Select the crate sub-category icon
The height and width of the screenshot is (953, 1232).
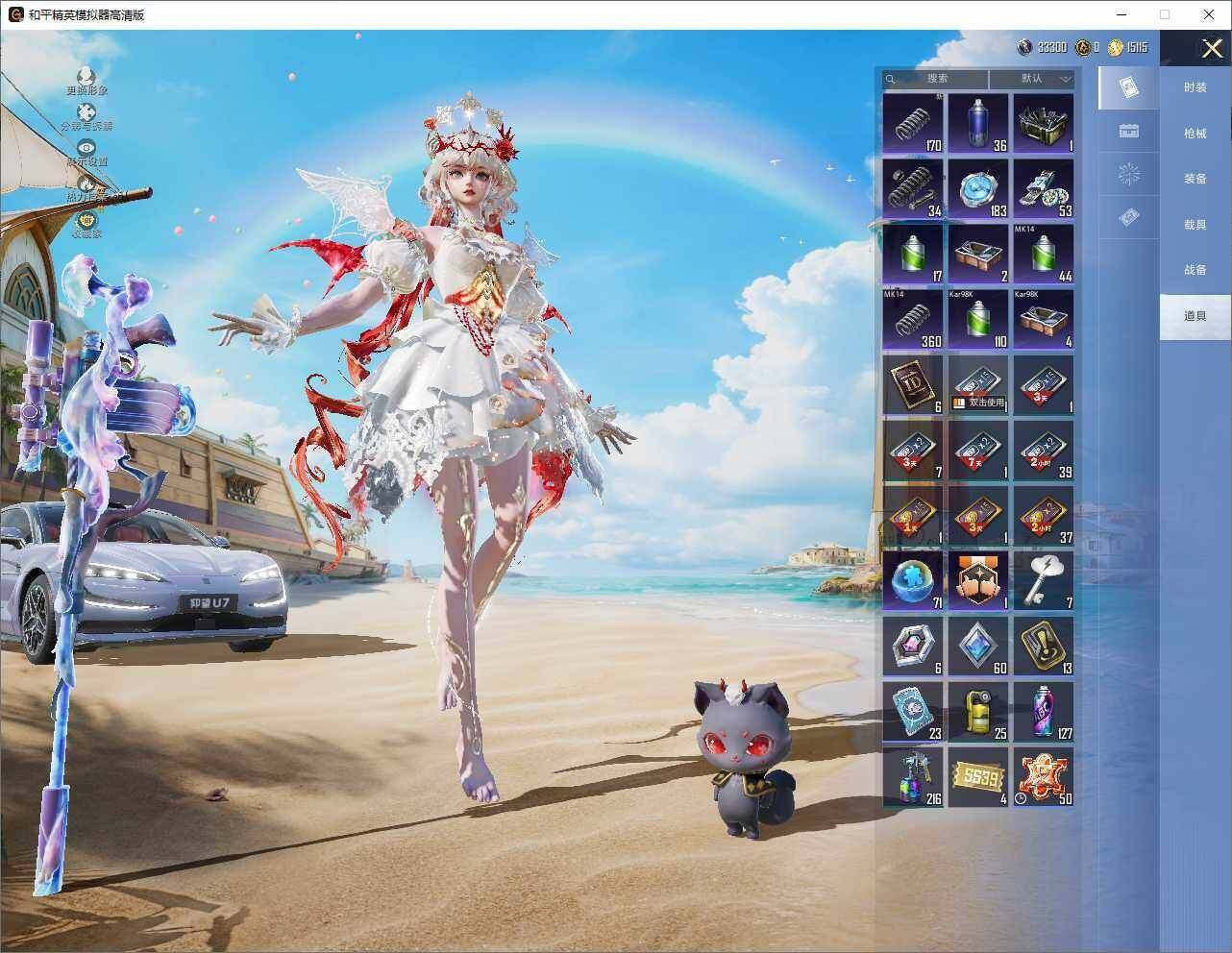coord(1128,132)
